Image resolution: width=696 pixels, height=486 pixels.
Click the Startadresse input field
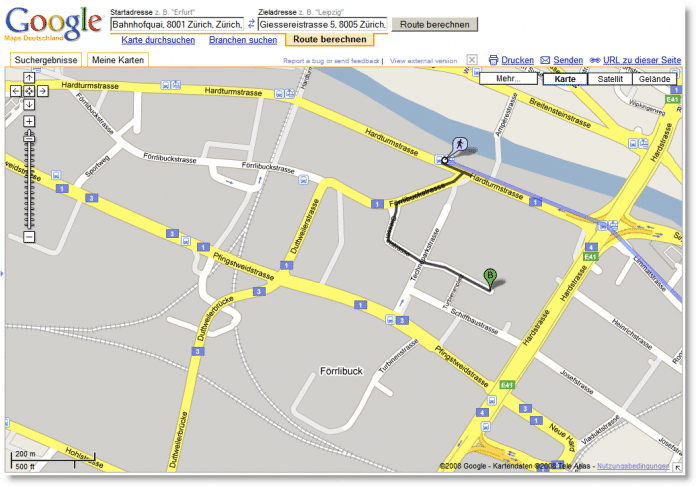tap(175, 23)
